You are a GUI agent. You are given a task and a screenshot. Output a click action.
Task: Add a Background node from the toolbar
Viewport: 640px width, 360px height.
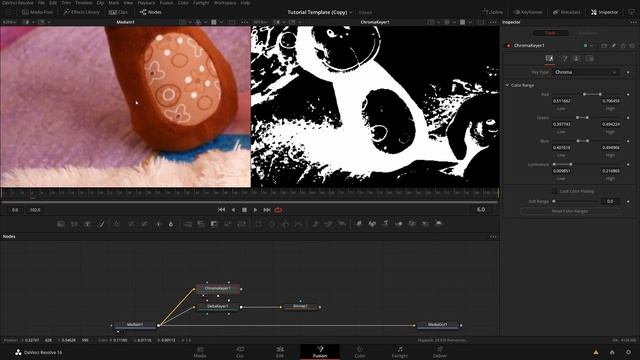tap(61, 224)
